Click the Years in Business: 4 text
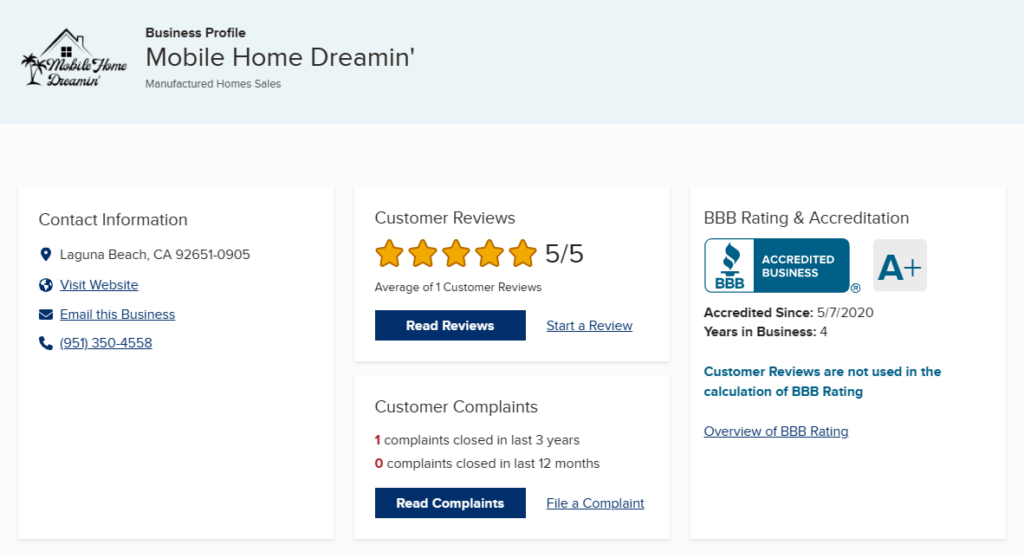The height and width of the screenshot is (558, 1024). (765, 331)
